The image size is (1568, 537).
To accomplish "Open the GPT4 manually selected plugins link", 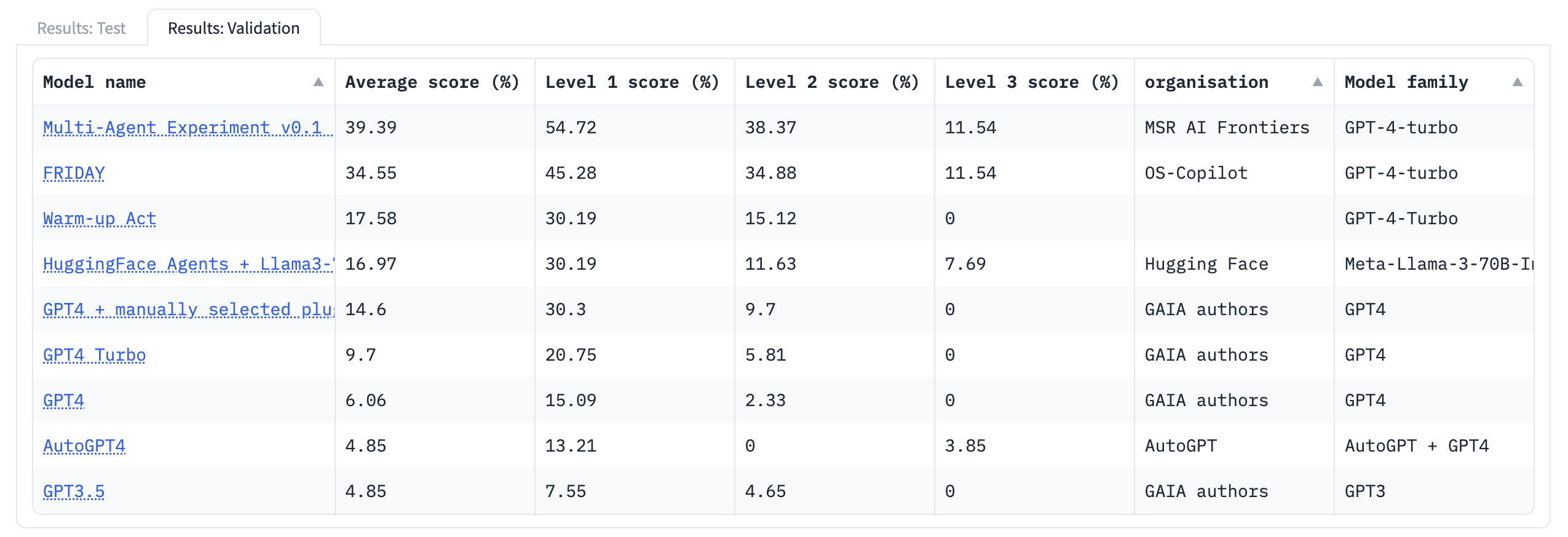I will [184, 309].
